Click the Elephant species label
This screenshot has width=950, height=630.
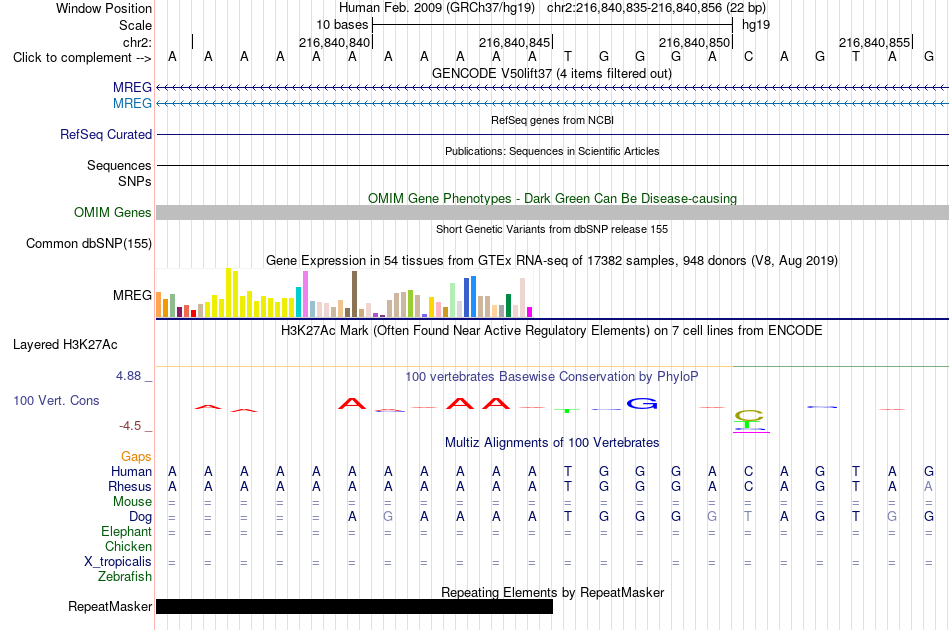[x=127, y=531]
